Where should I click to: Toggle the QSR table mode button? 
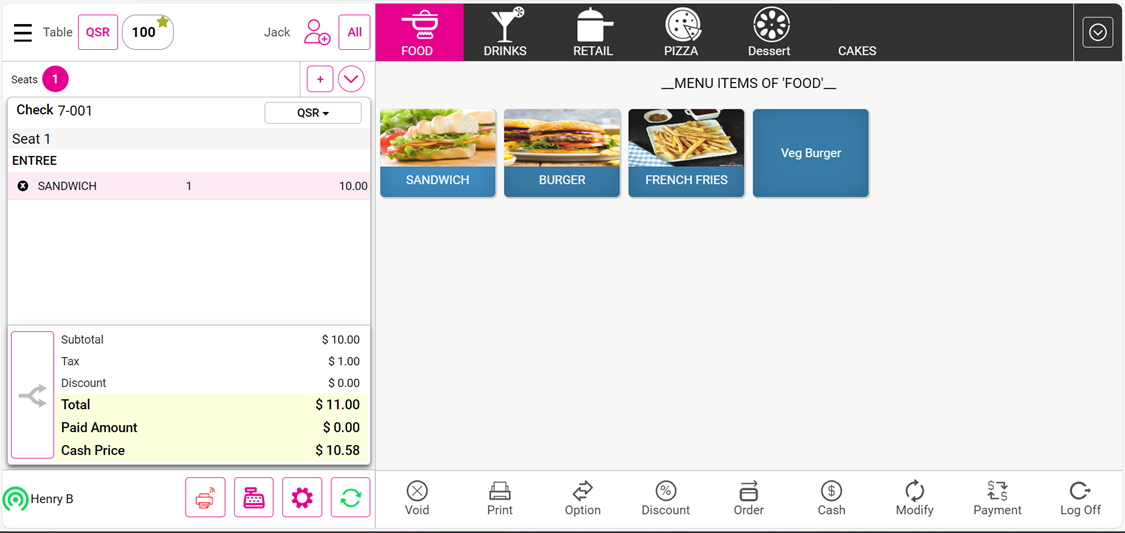(x=98, y=32)
